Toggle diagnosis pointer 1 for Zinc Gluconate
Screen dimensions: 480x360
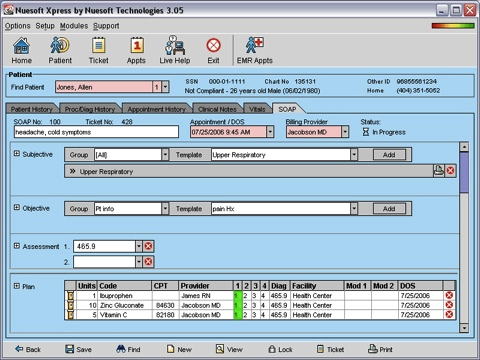click(237, 305)
